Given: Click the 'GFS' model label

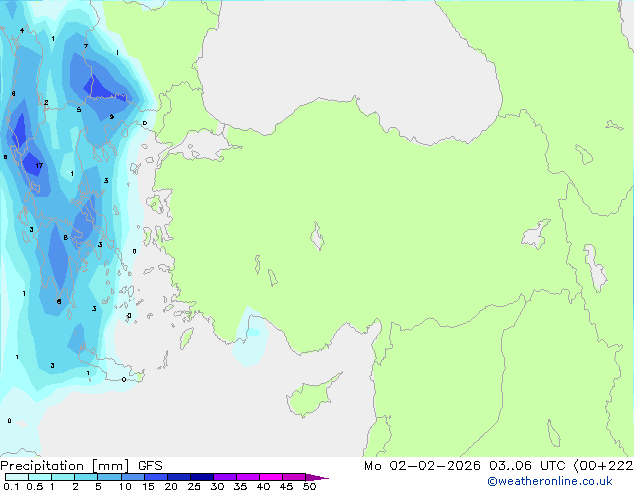Looking at the screenshot, I should 150,466.
